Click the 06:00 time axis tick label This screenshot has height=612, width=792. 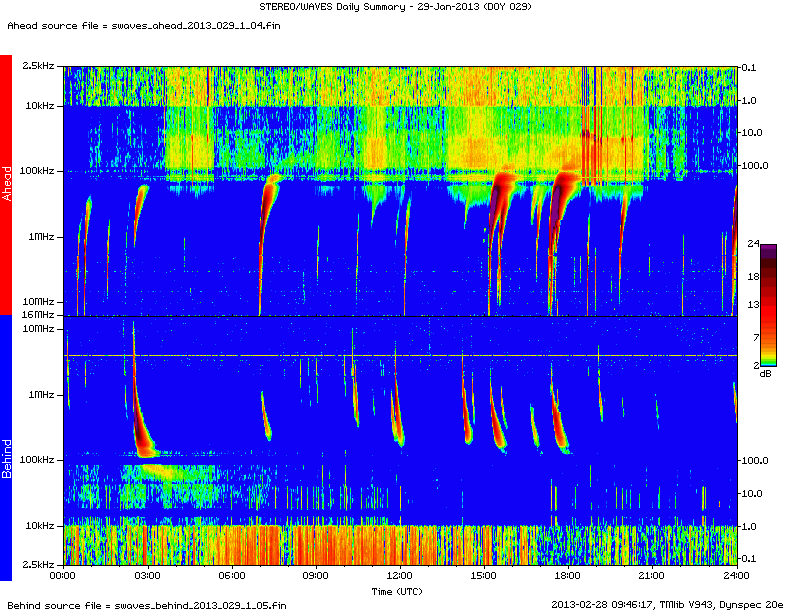[231, 576]
